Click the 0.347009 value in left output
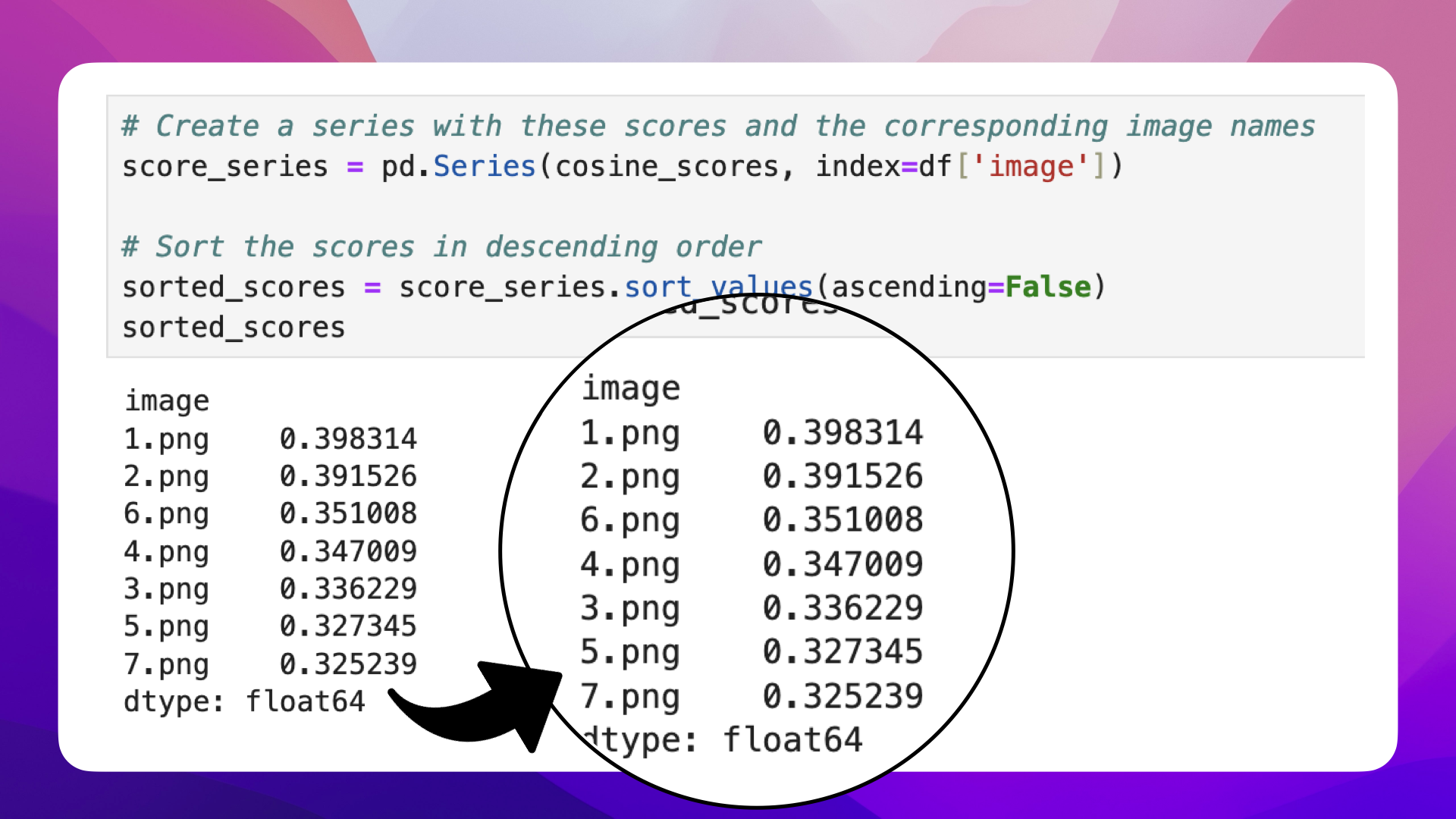Image resolution: width=1456 pixels, height=819 pixels. (348, 551)
